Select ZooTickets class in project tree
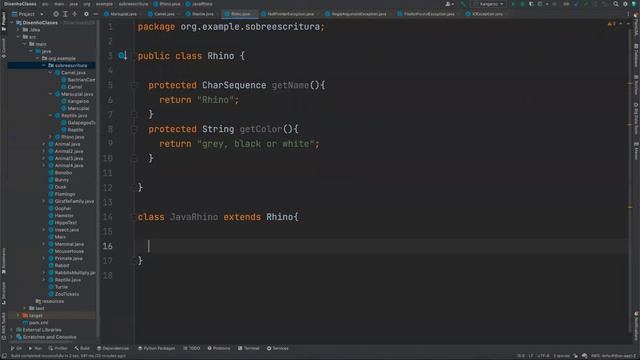The image size is (640, 360). [64, 294]
